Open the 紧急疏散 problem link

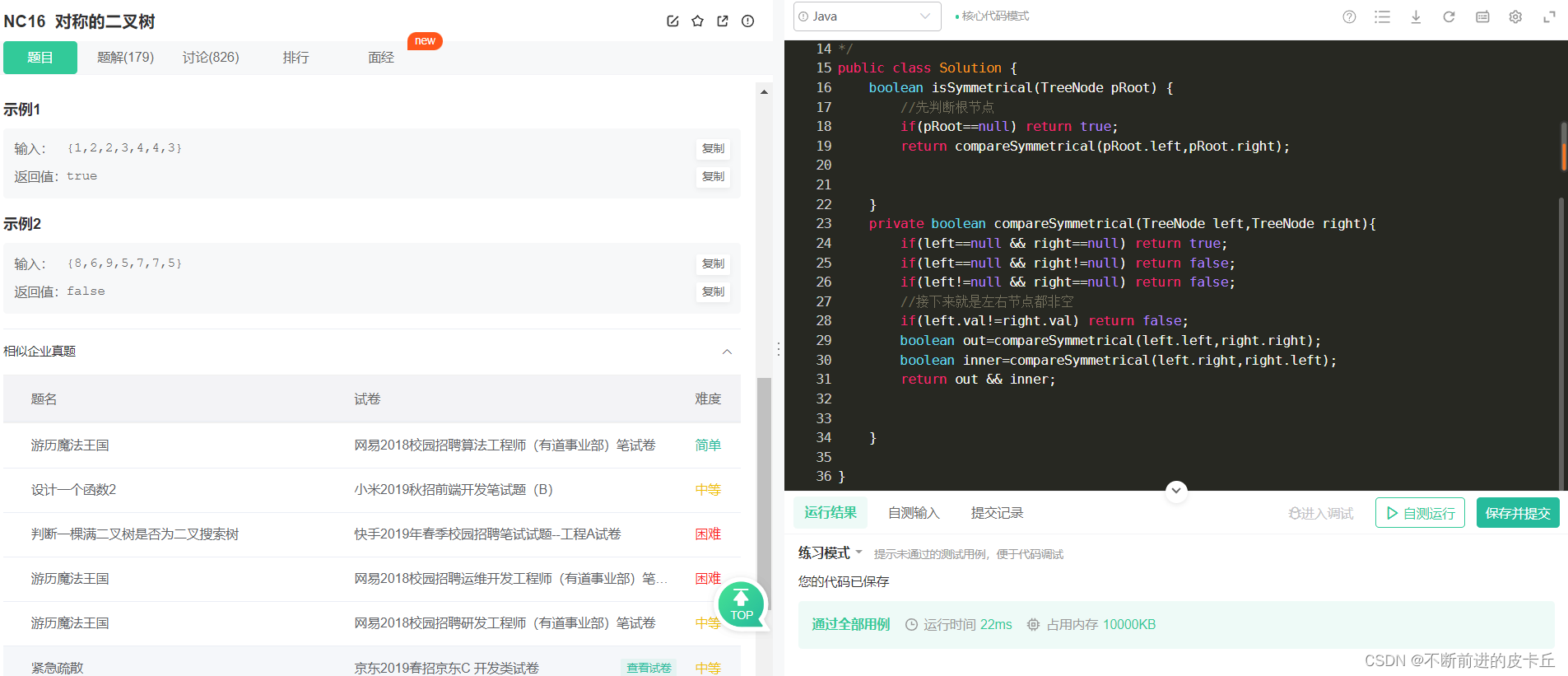click(58, 668)
